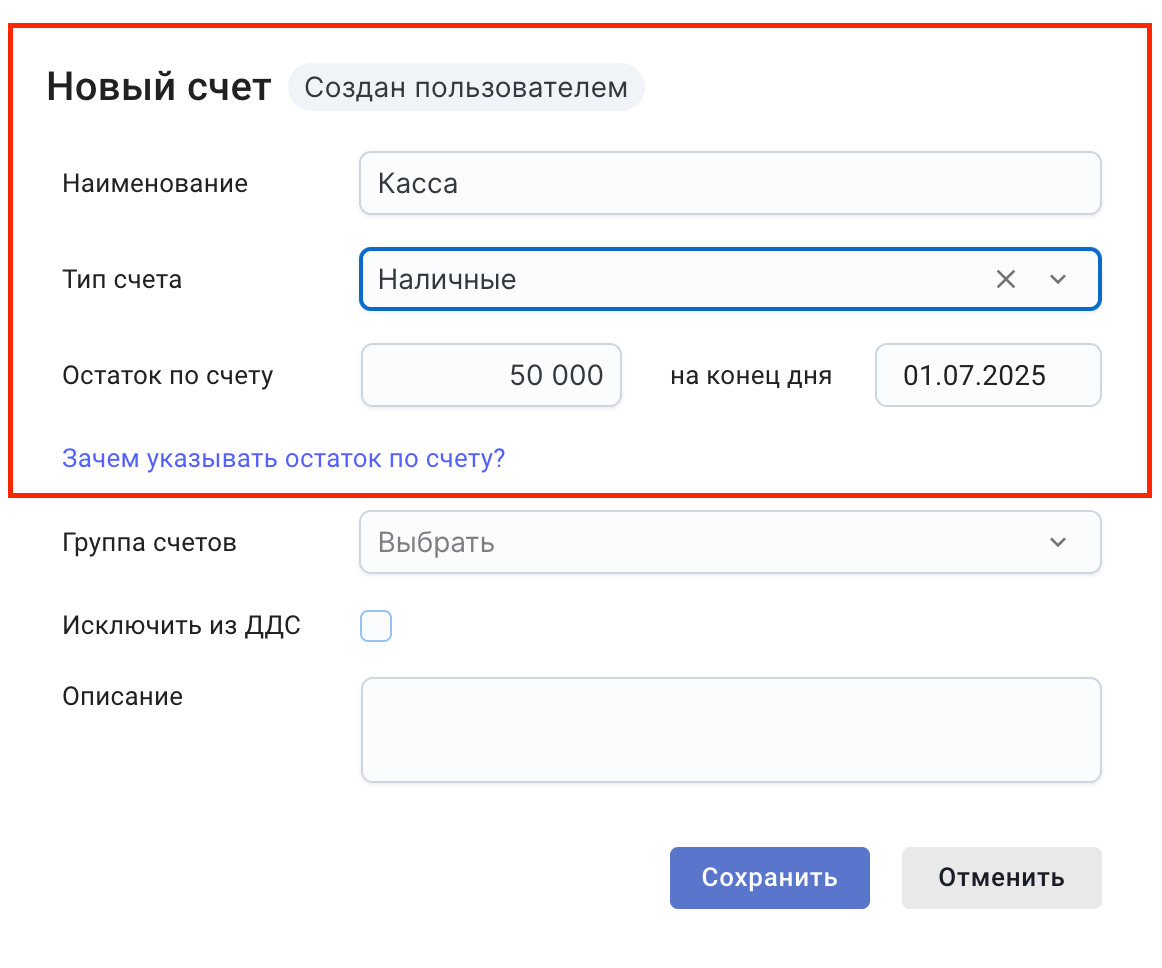
Task: Open the Группа счетов chevron arrow
Action: point(1058,543)
